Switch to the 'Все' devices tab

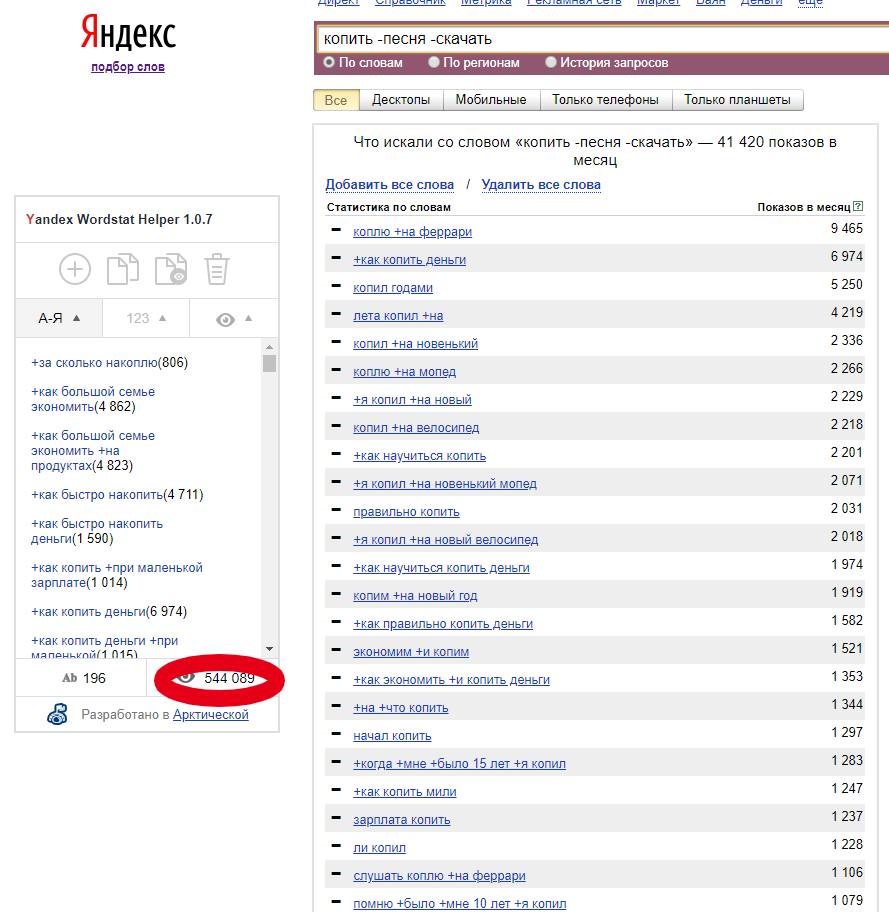[x=336, y=100]
